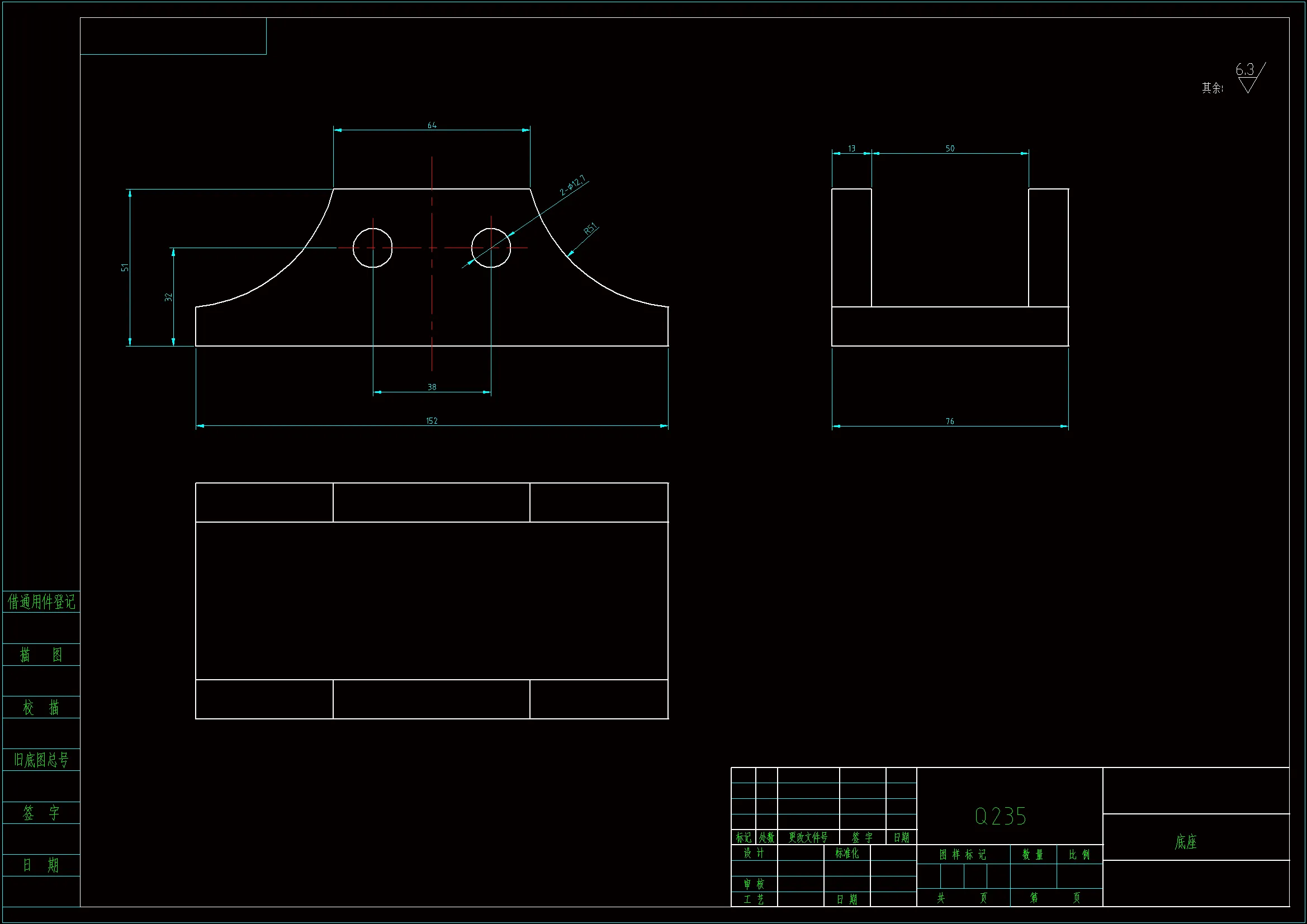This screenshot has width=1307, height=924.
Task: Click the 比例 scale cell in title block
Action: click(x=1079, y=855)
